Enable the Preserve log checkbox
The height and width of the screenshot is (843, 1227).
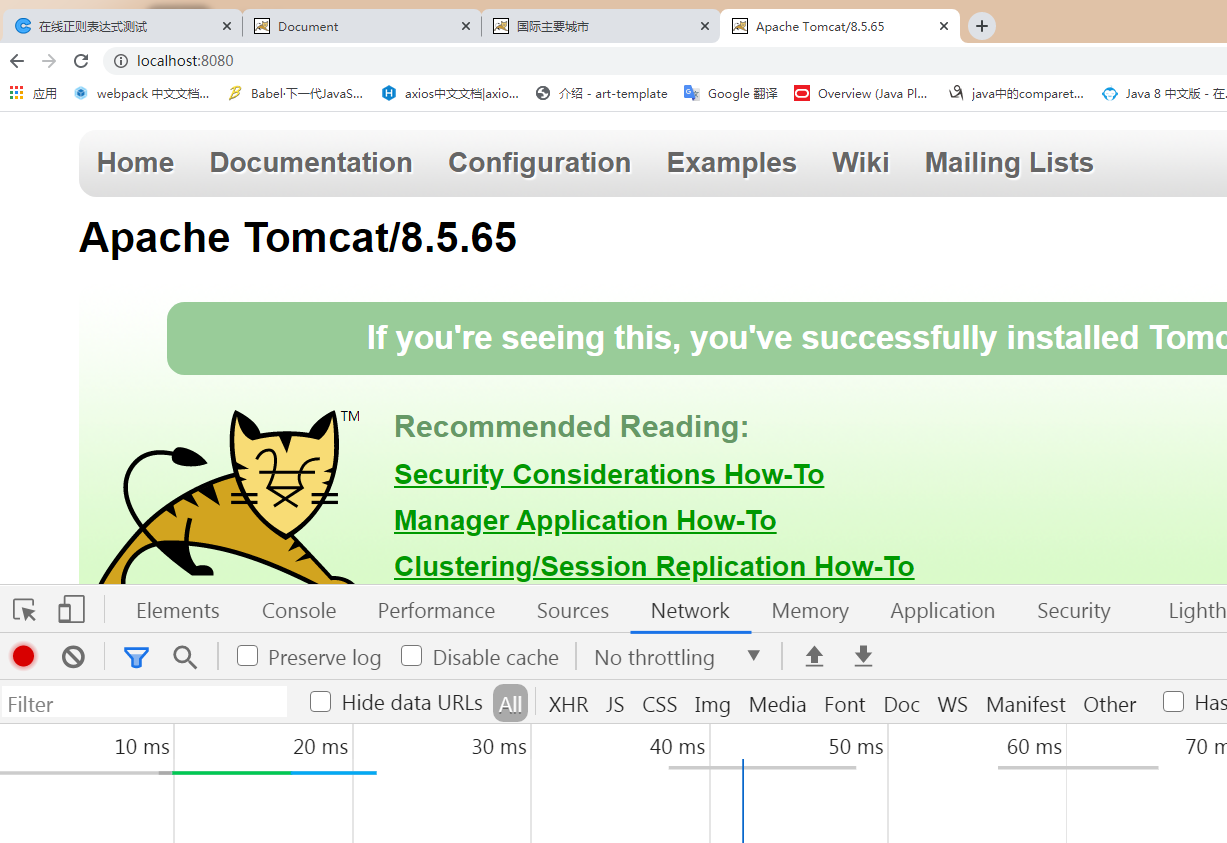pos(248,656)
